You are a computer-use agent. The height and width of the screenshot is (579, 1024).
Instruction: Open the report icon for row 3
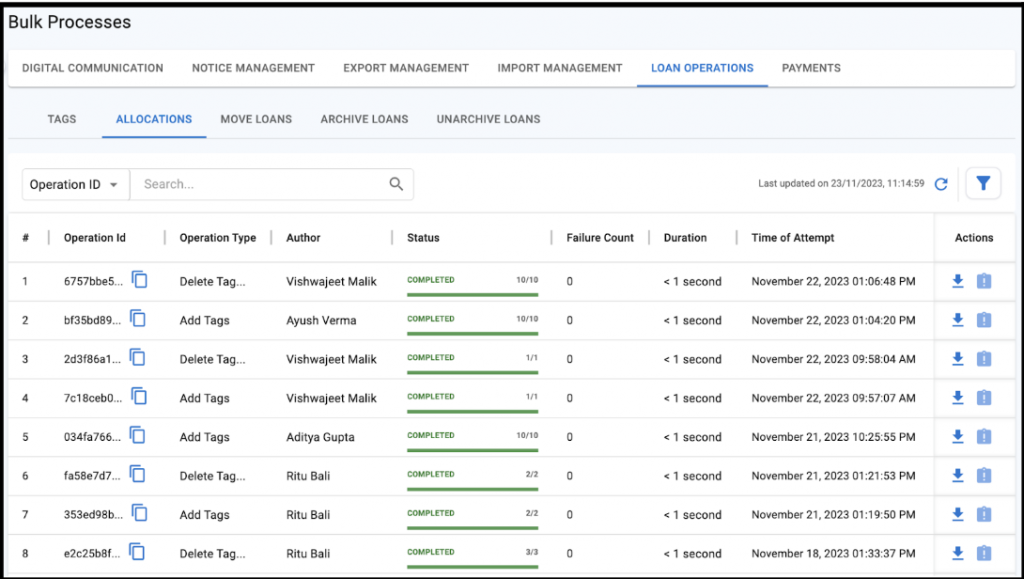coord(983,359)
